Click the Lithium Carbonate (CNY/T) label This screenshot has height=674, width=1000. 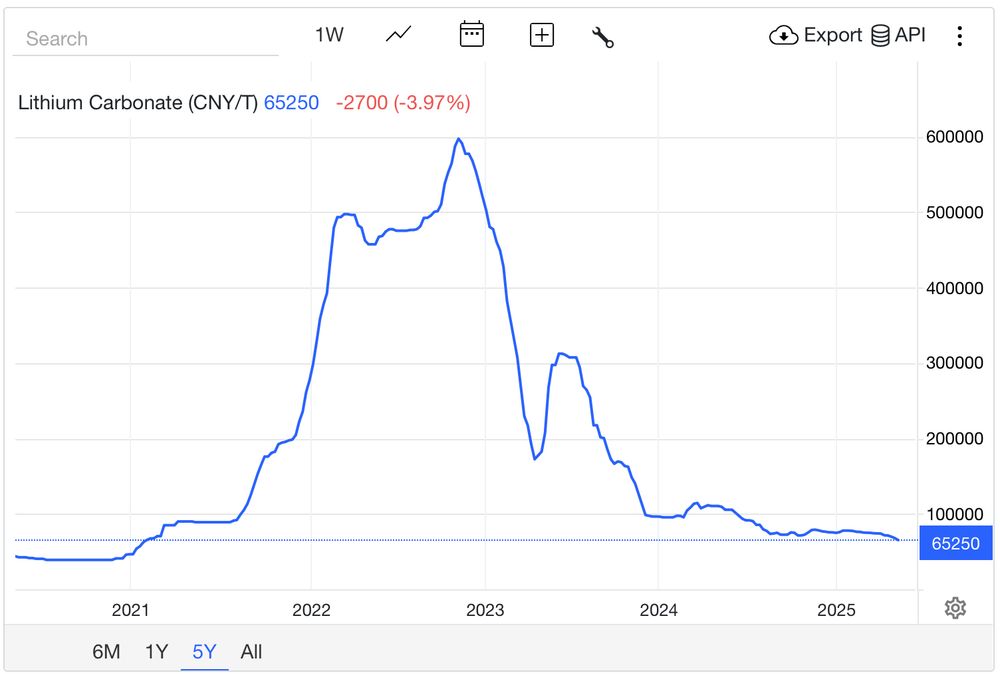(x=138, y=103)
